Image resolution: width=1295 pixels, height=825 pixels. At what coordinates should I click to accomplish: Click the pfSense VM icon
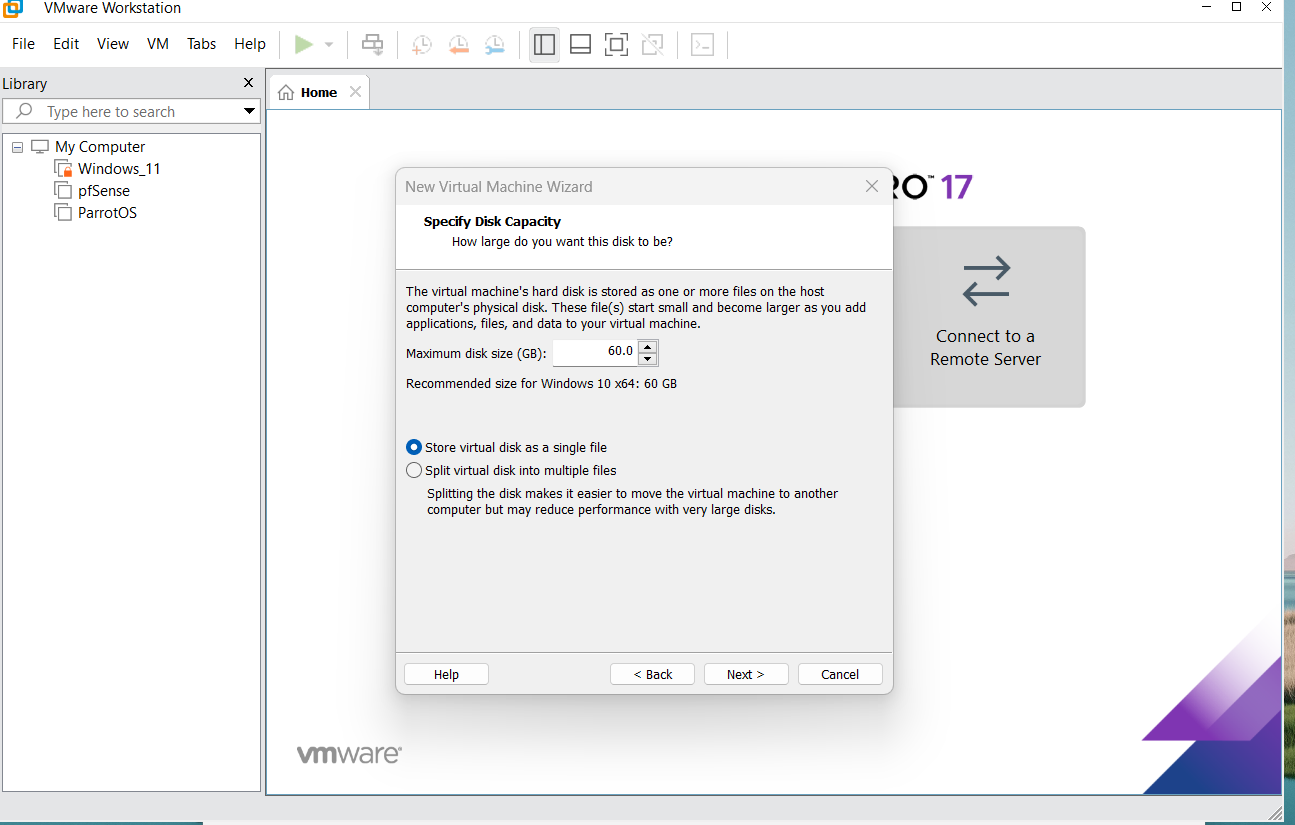pos(64,190)
